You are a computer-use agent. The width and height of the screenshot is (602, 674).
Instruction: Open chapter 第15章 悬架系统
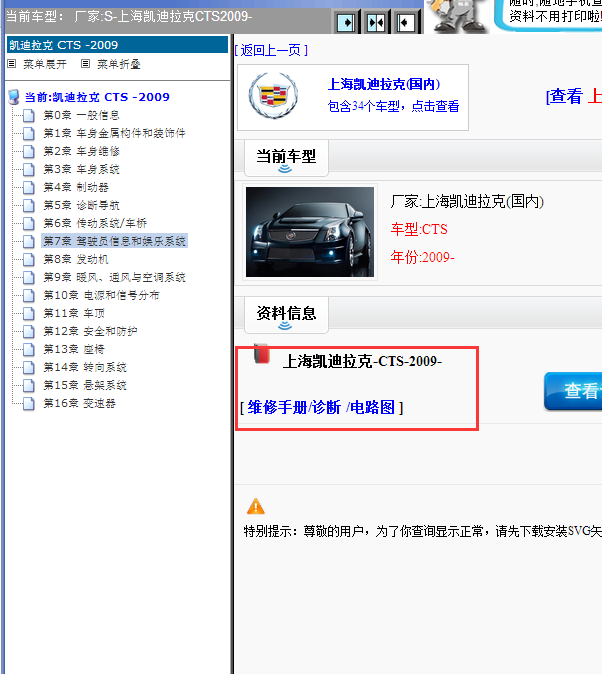(x=85, y=385)
